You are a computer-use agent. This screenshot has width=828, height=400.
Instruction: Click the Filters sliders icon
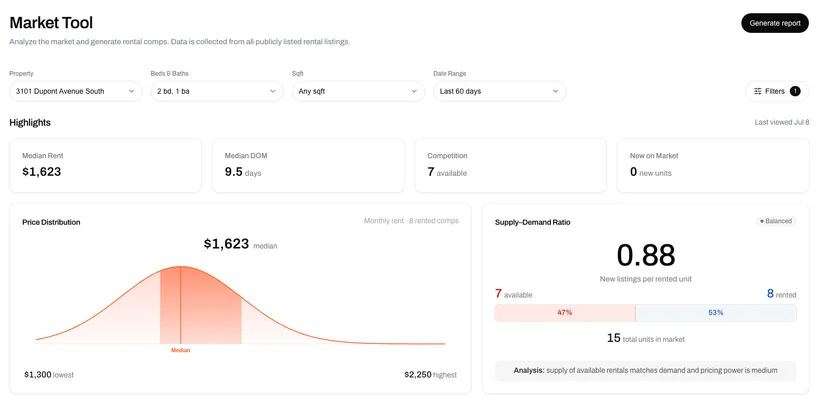758,91
